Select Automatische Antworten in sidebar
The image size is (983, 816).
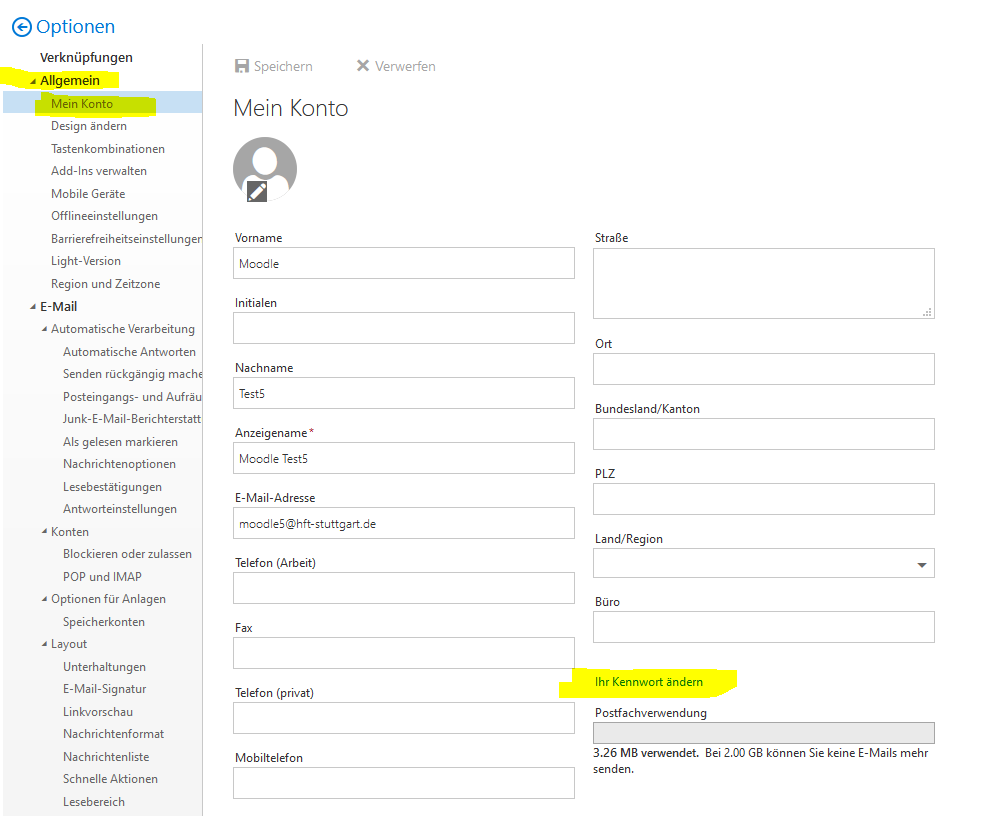point(129,352)
